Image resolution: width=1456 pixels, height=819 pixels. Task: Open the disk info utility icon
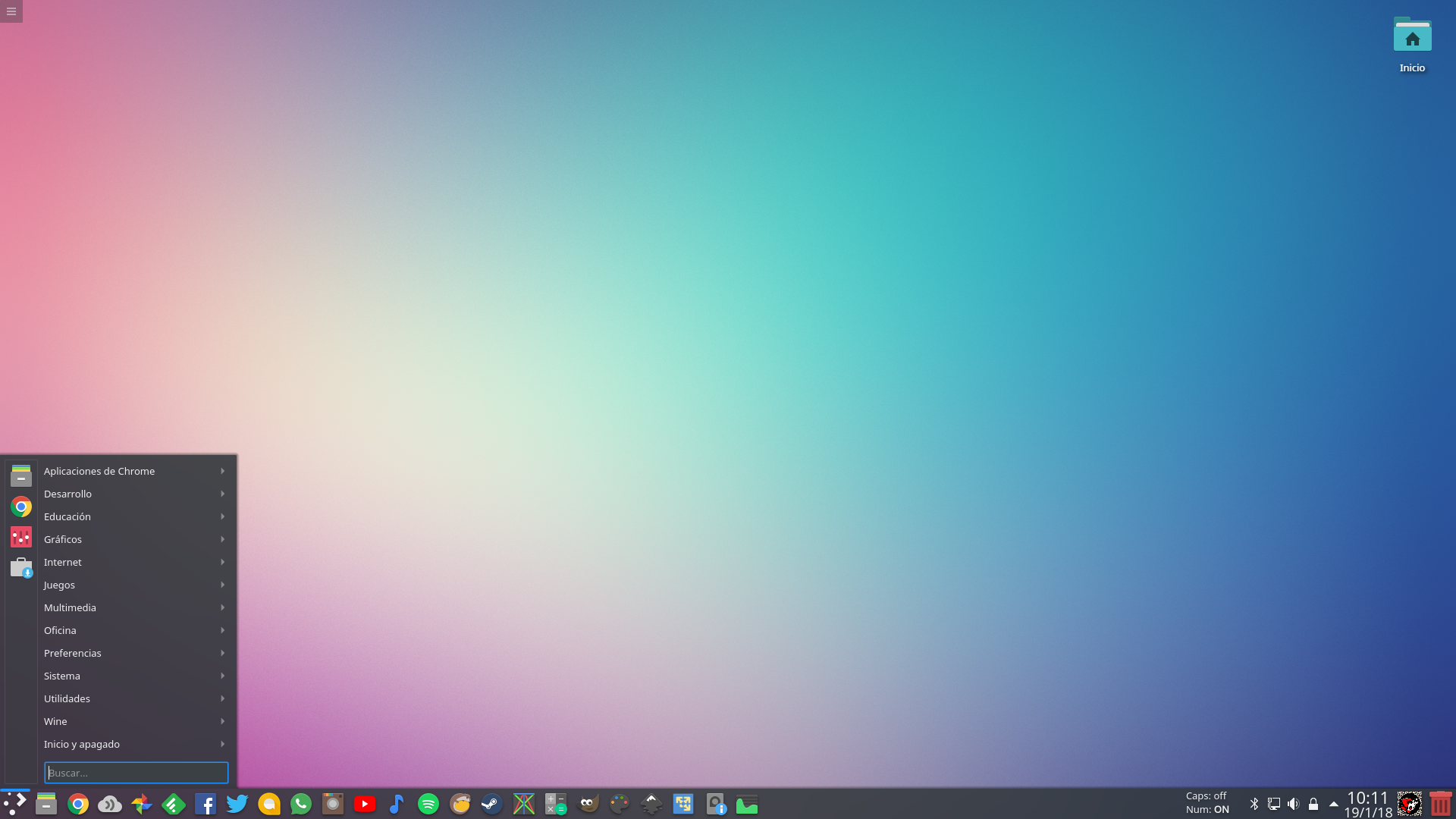point(715,804)
